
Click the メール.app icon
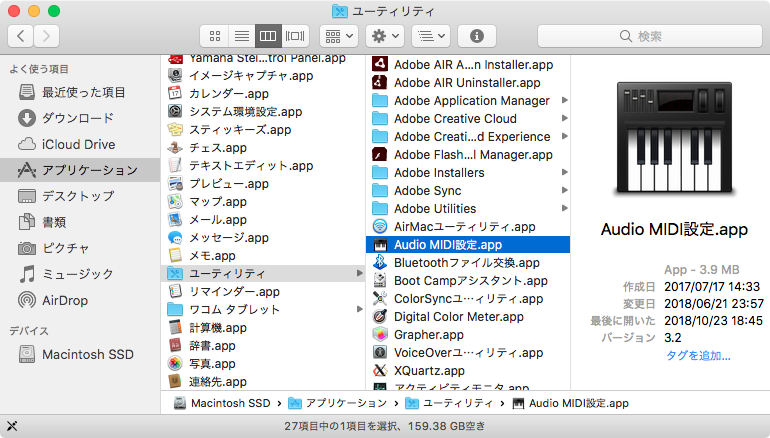click(x=175, y=219)
